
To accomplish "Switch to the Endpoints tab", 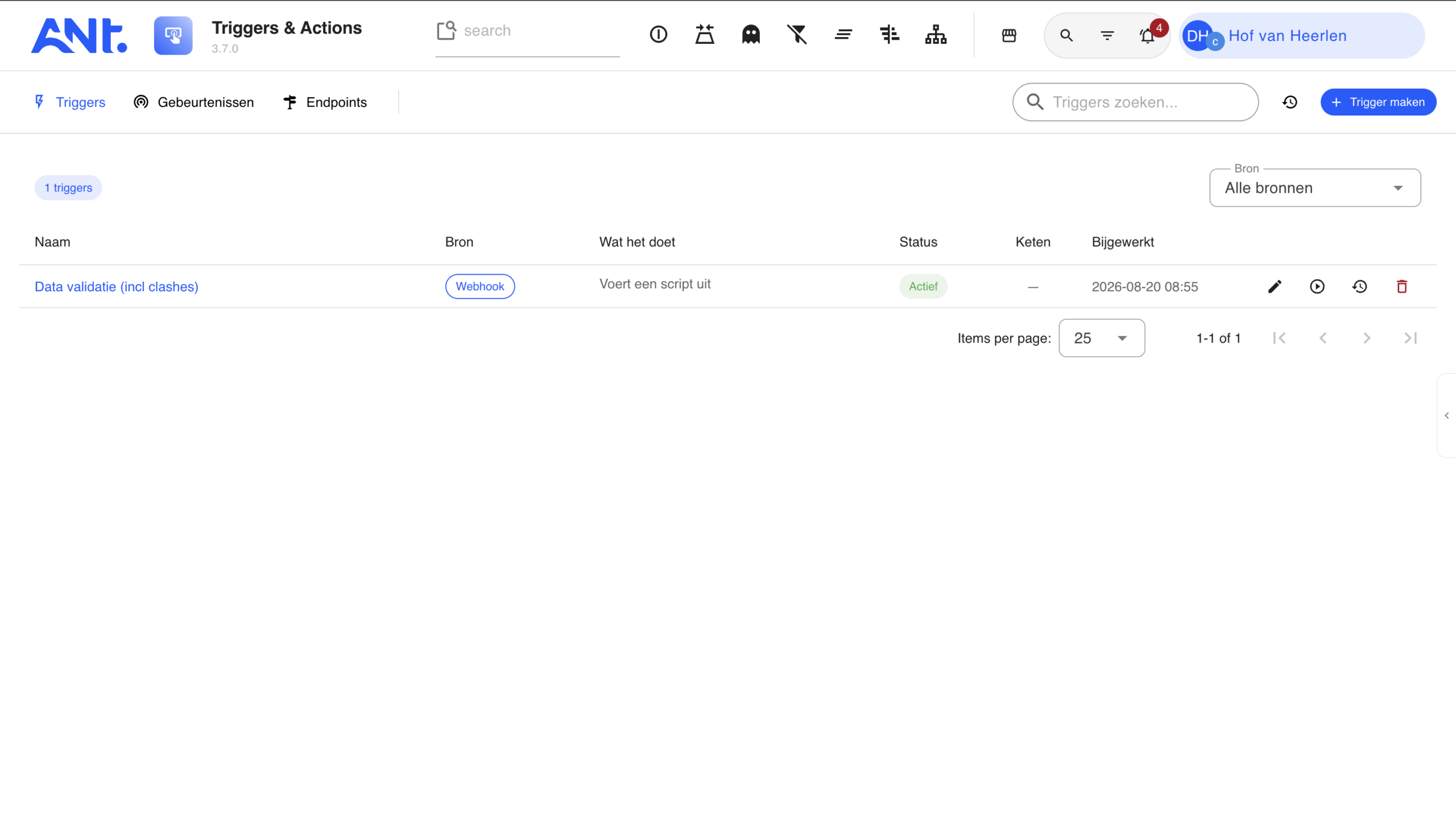I will click(x=325, y=102).
